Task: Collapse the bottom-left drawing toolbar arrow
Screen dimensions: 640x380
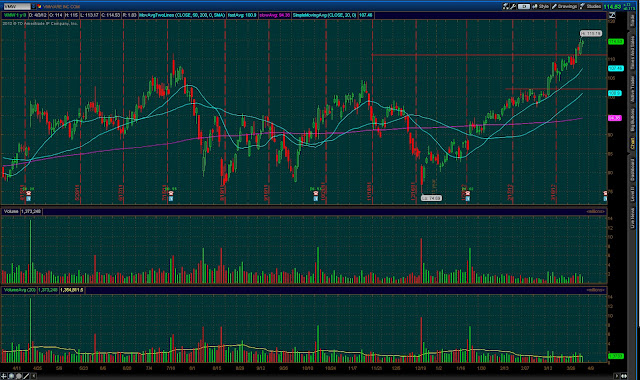Action: click(33, 376)
